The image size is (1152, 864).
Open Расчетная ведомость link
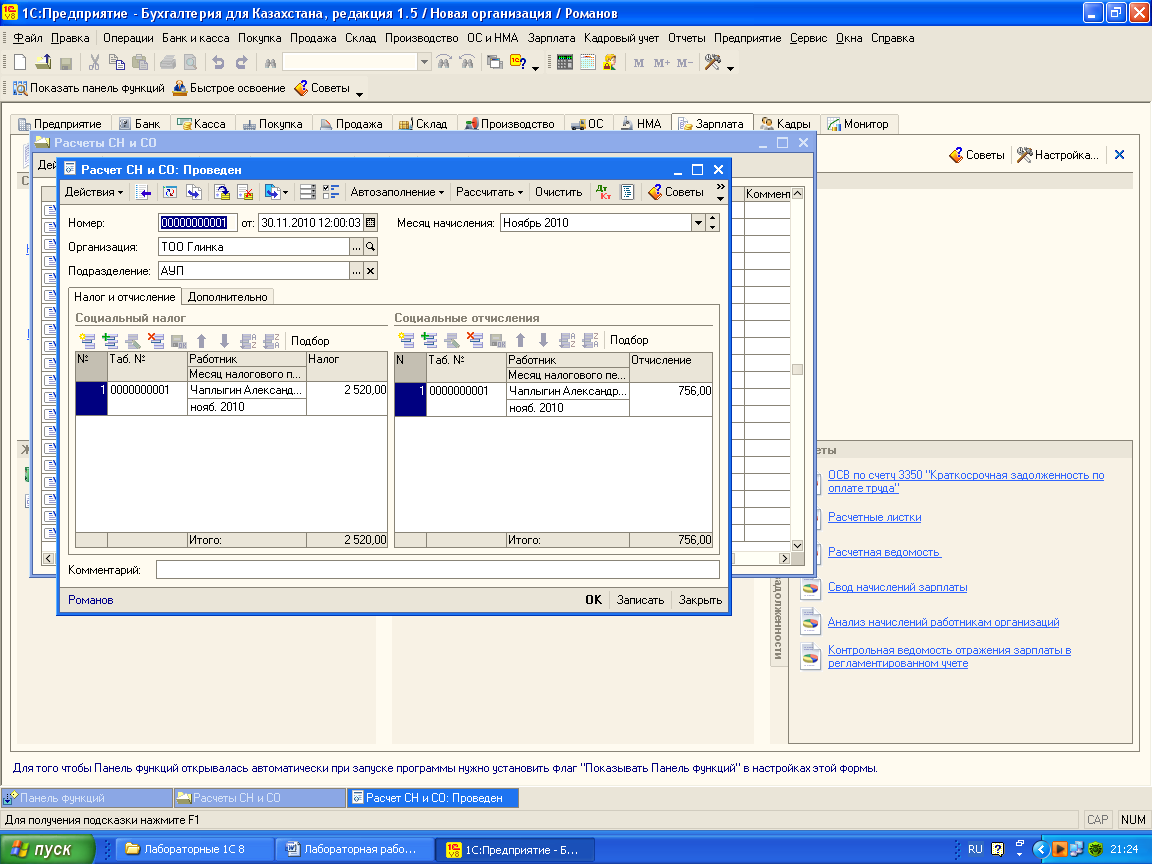coord(884,552)
